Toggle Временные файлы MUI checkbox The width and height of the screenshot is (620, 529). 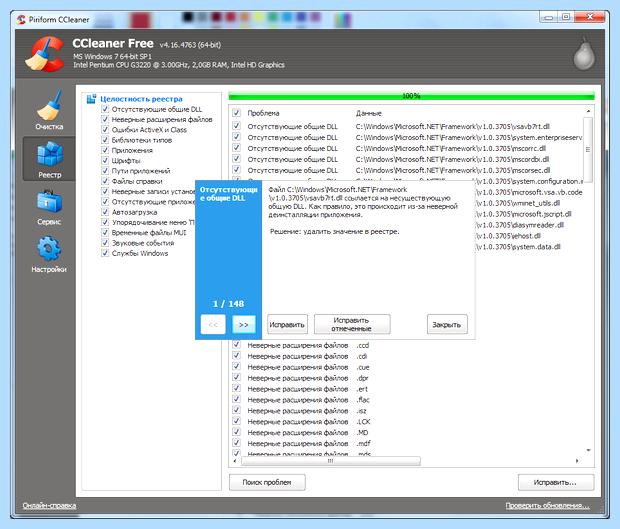105,232
